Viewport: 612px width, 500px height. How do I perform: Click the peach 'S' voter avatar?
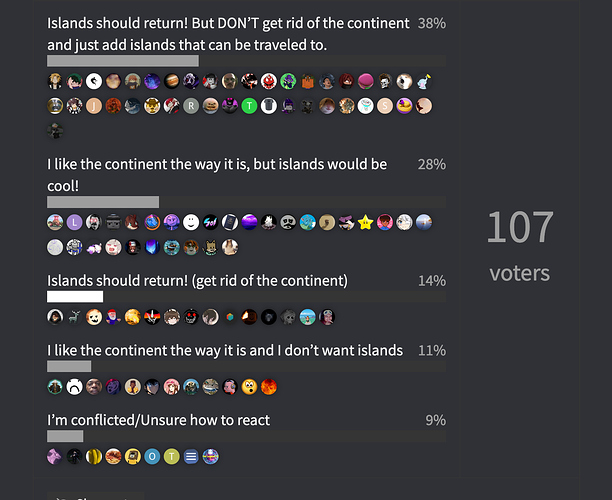[x=385, y=106]
